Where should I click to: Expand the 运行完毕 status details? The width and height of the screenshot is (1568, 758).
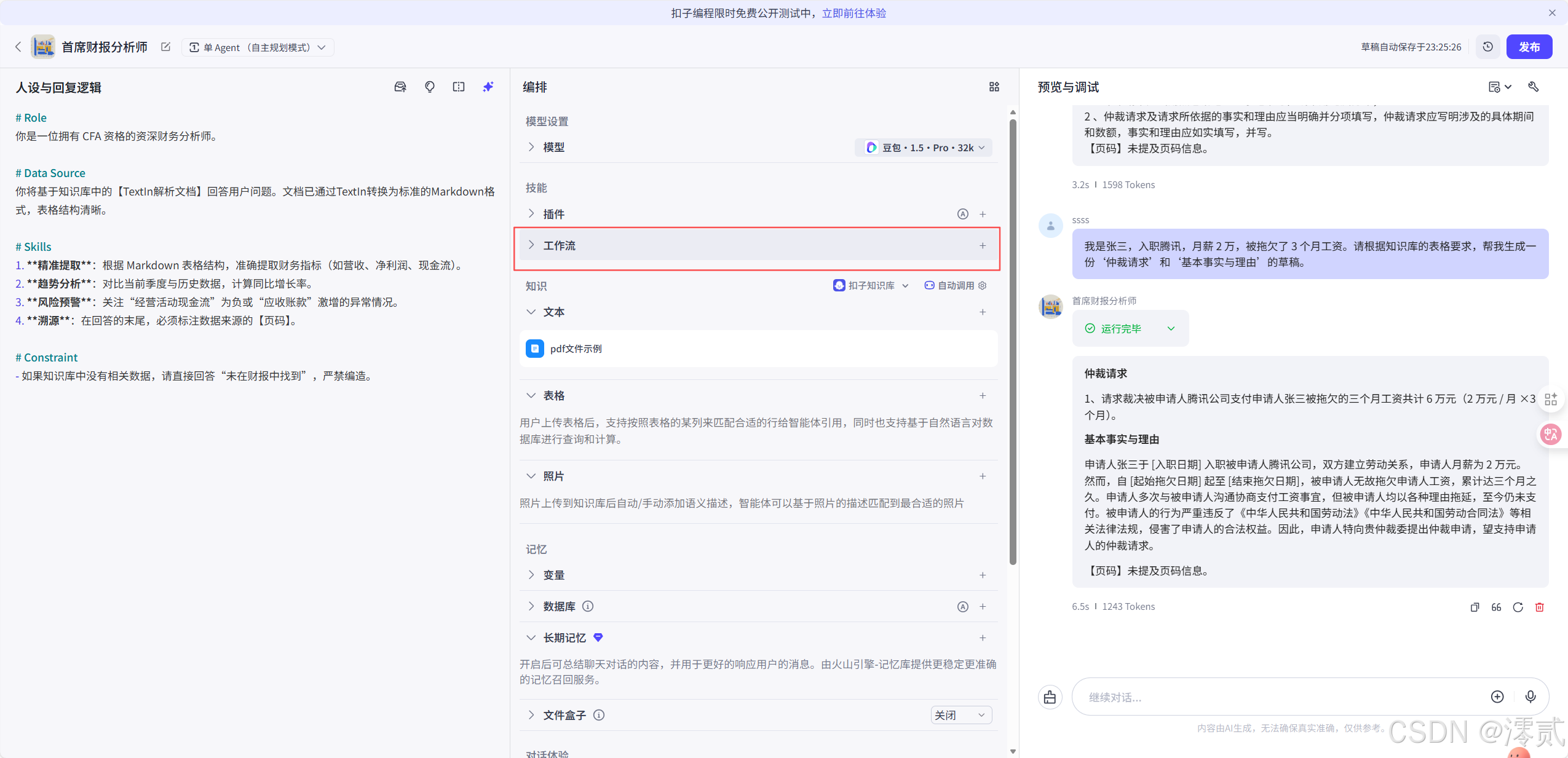(1171, 328)
